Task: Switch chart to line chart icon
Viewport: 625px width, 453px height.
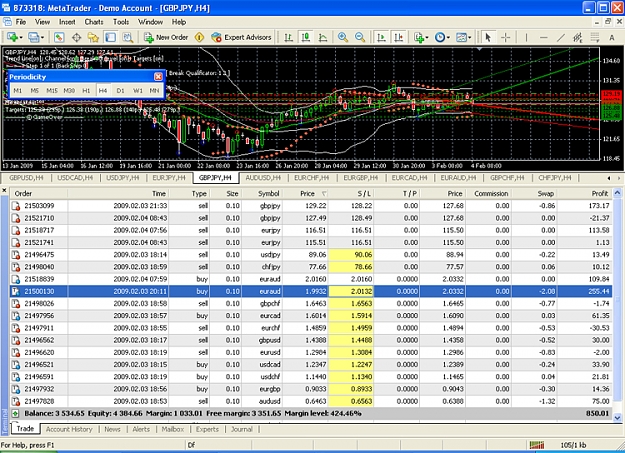Action: [x=323, y=37]
